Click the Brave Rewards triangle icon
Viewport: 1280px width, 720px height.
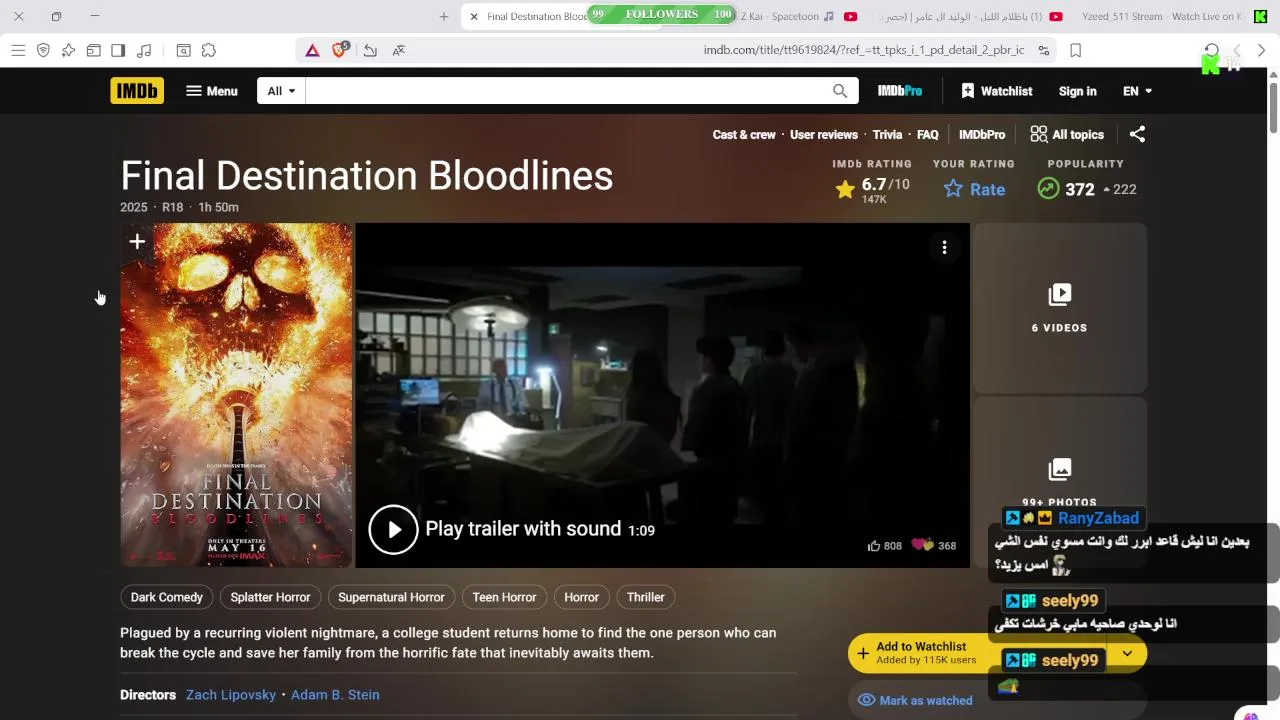click(x=312, y=50)
